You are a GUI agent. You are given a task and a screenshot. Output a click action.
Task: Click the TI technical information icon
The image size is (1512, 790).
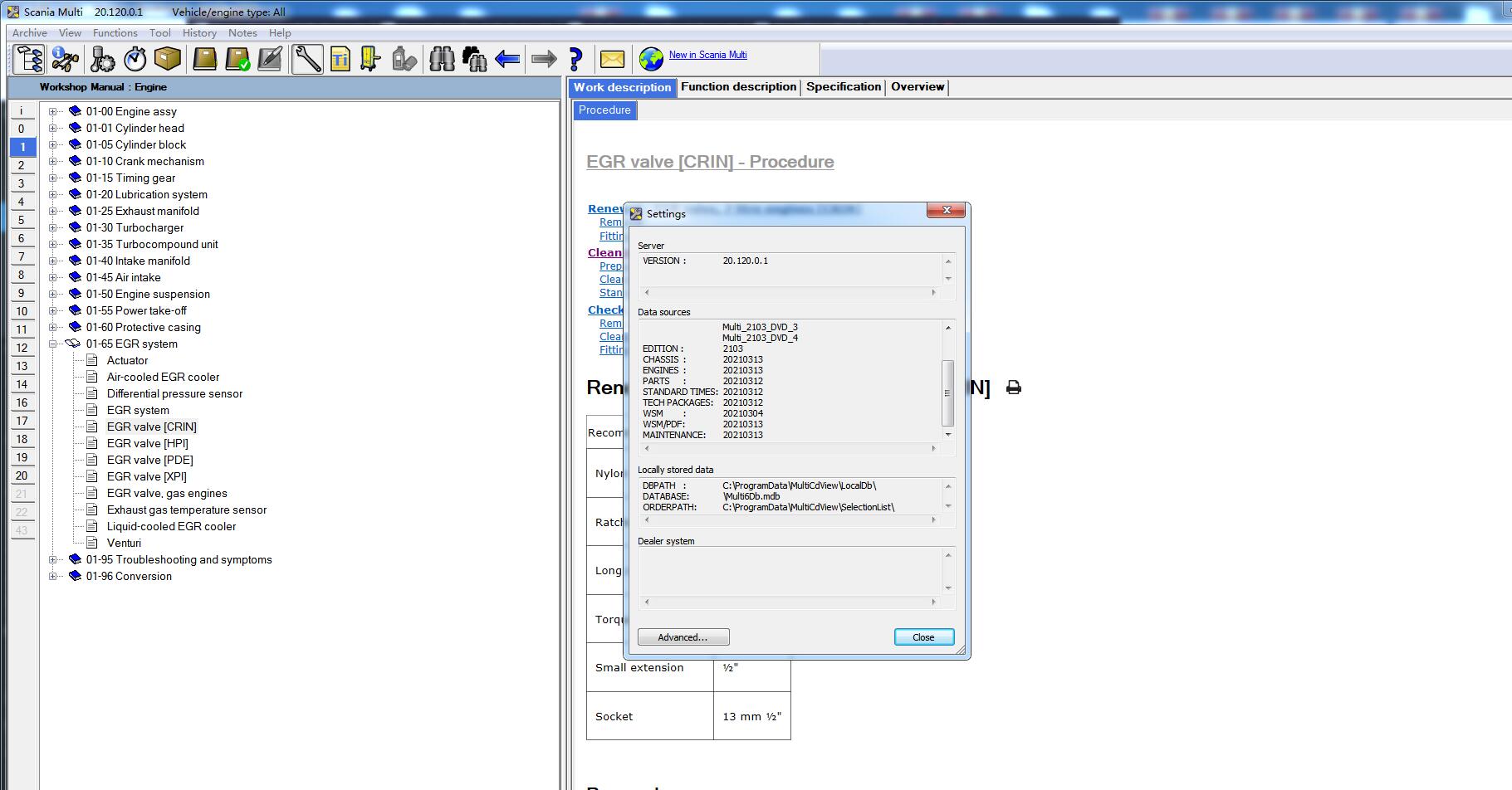click(340, 59)
